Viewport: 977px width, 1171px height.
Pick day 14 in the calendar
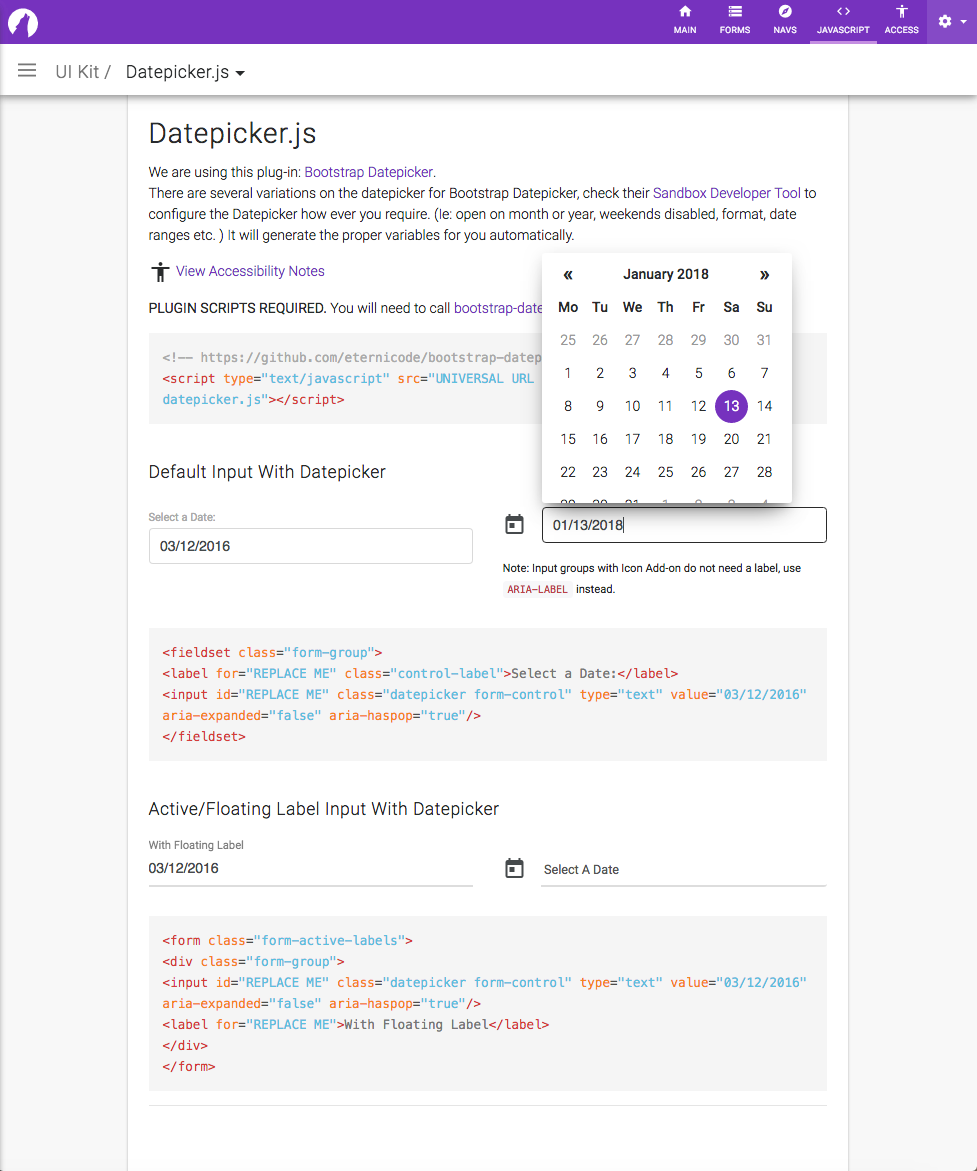click(764, 406)
